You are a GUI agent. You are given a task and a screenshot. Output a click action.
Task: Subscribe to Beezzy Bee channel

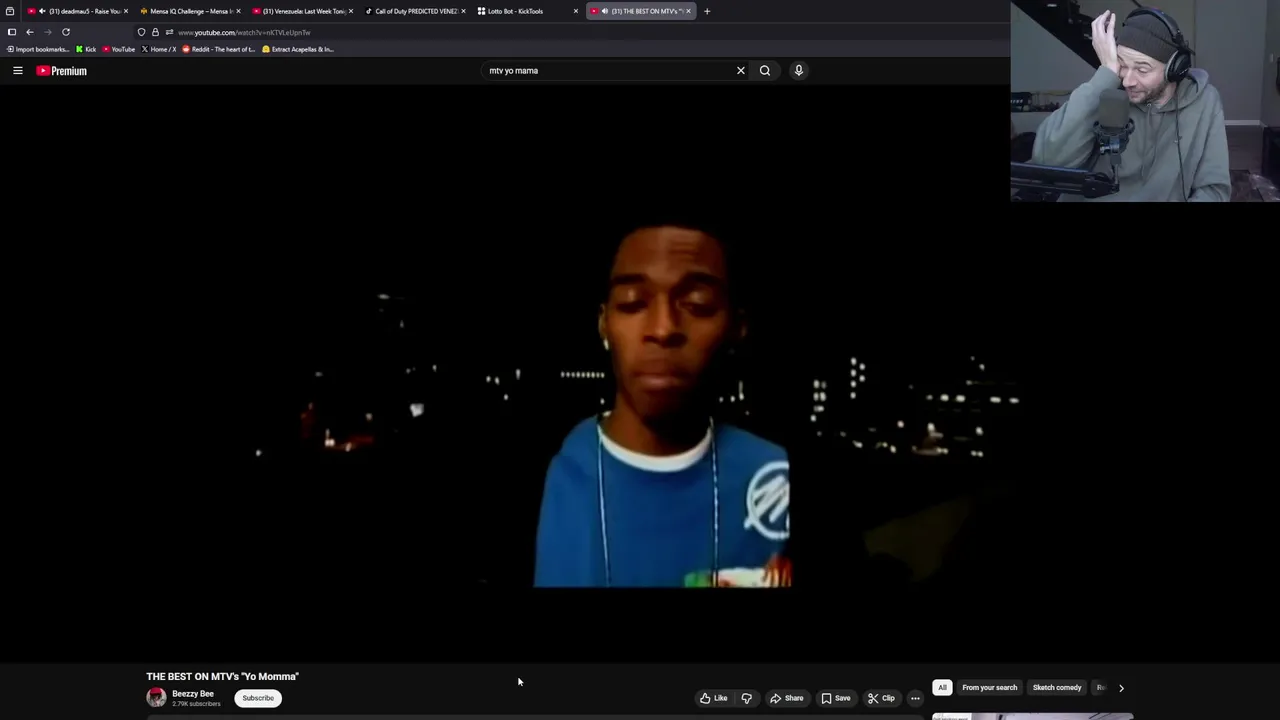coord(258,698)
